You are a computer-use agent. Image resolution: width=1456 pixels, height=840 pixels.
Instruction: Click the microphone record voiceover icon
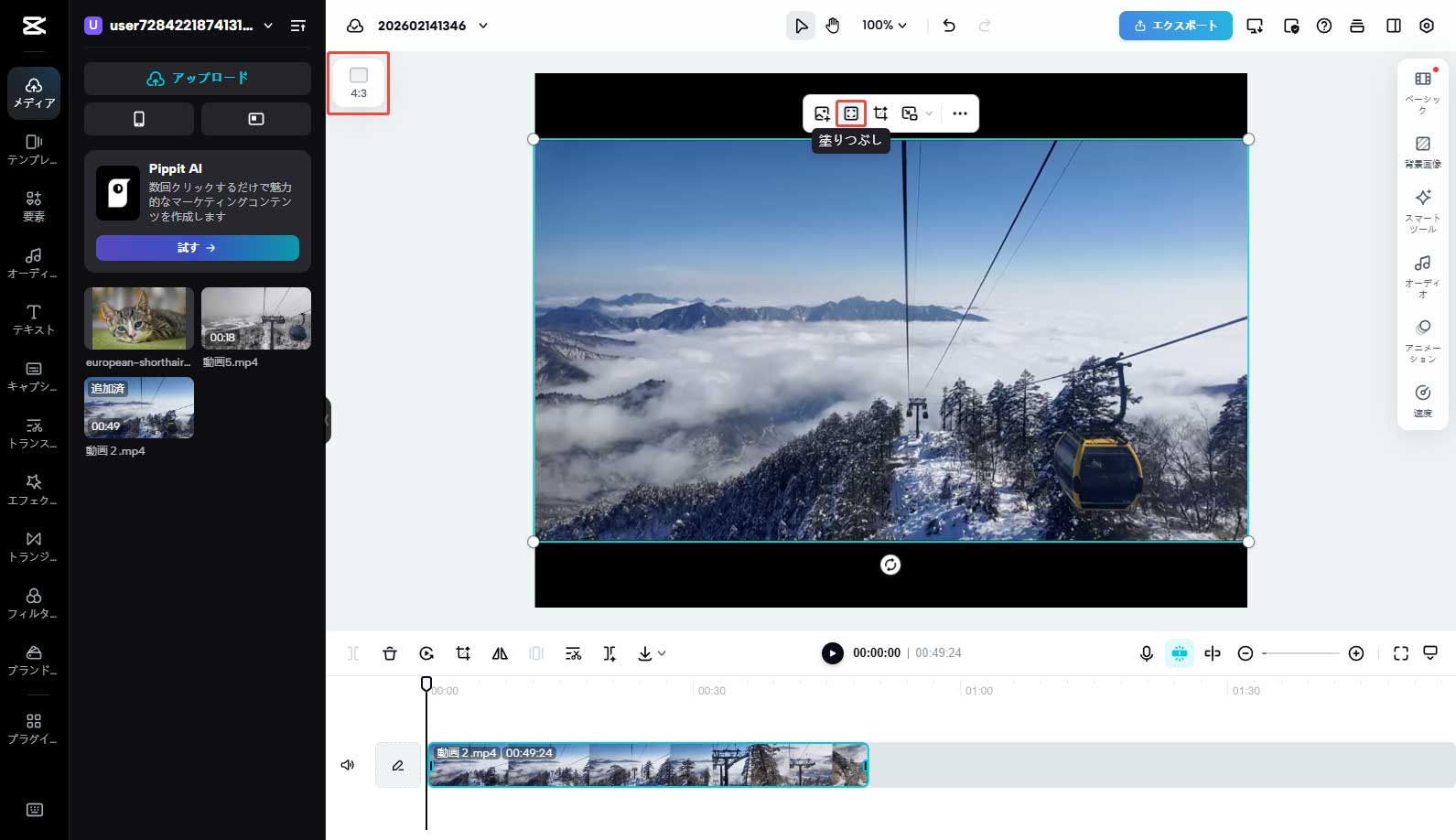[1147, 653]
